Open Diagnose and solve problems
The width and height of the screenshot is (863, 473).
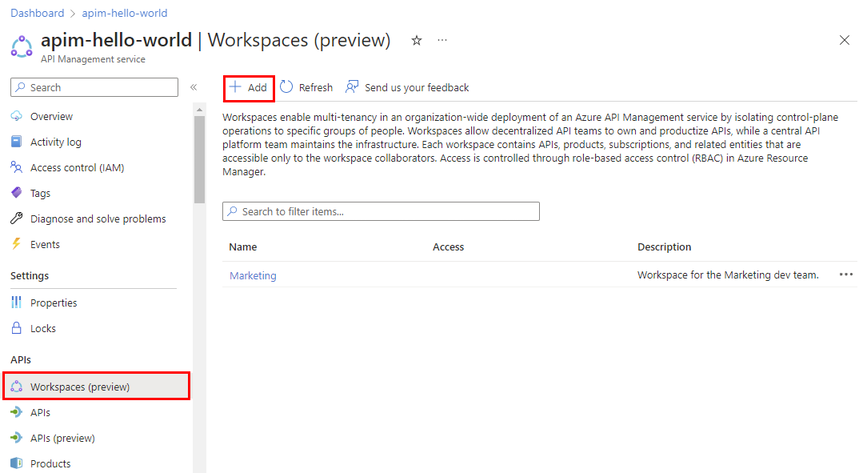[96, 219]
